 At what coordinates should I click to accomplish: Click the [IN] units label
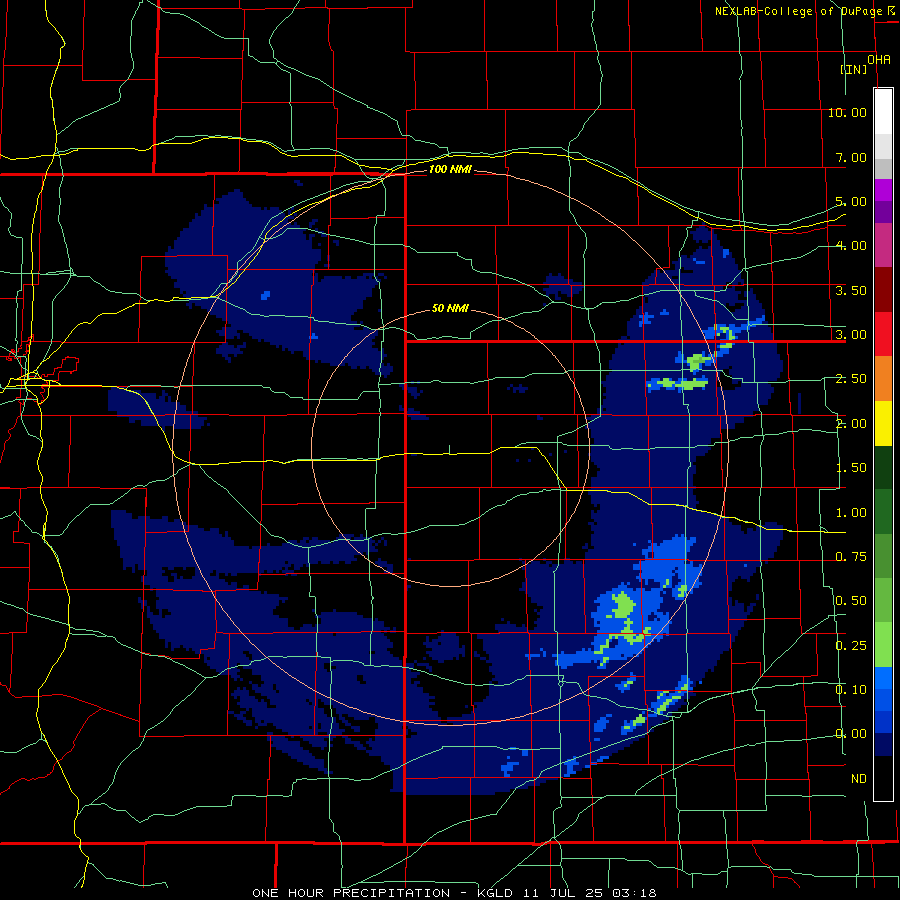(x=854, y=69)
